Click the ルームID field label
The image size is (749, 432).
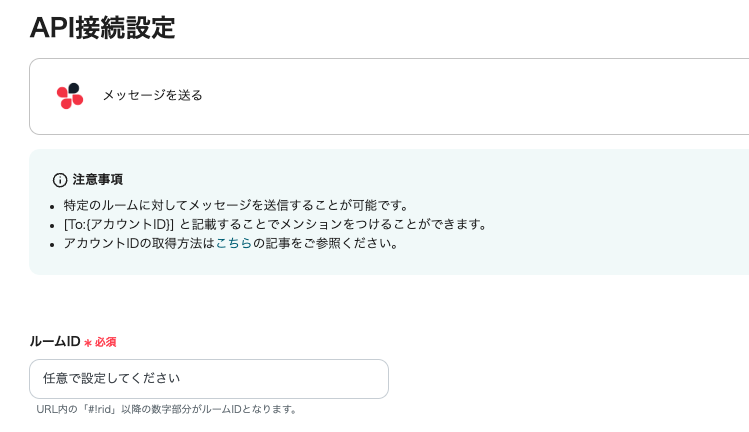tap(55, 341)
